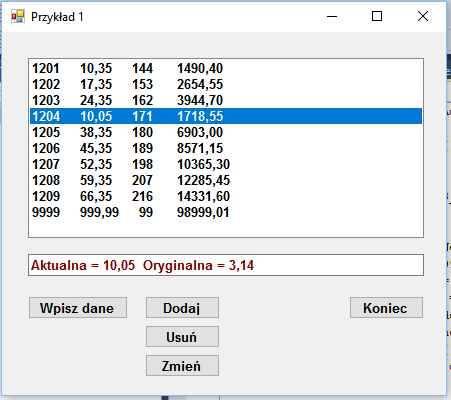The image size is (451, 400).
Task: Click the Wpisz dane button
Action: coord(78,308)
